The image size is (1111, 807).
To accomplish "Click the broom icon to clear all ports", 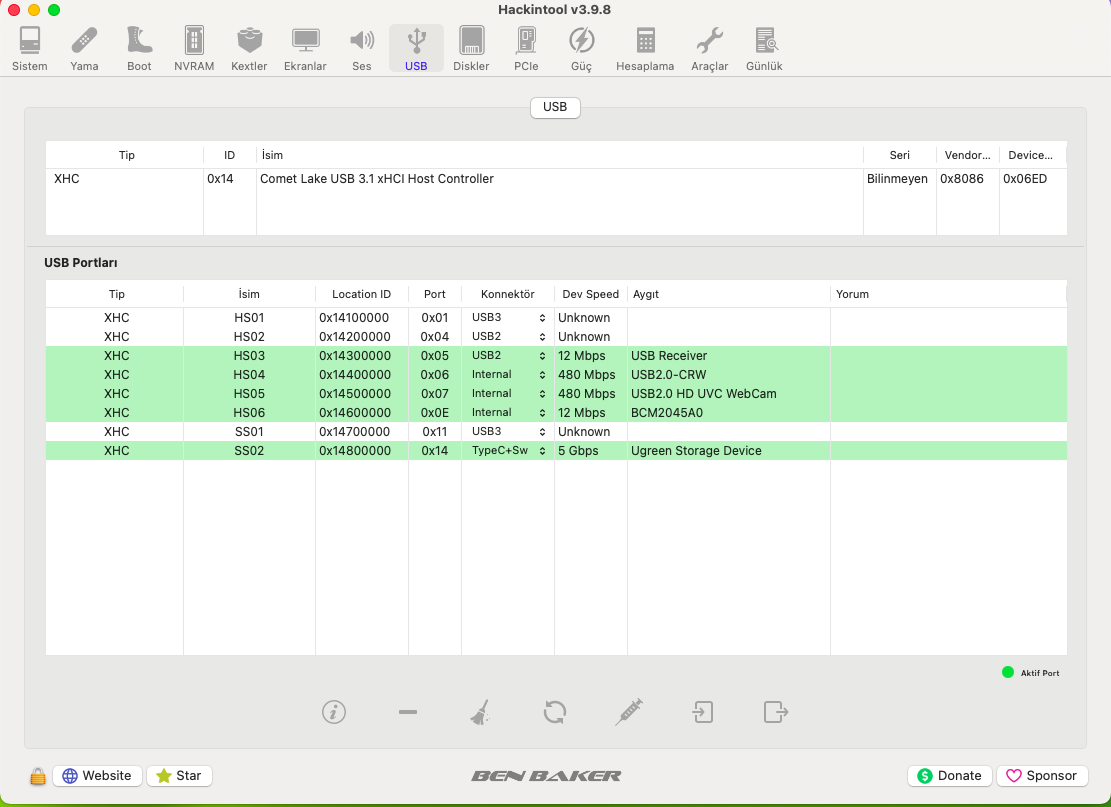I will (x=480, y=712).
